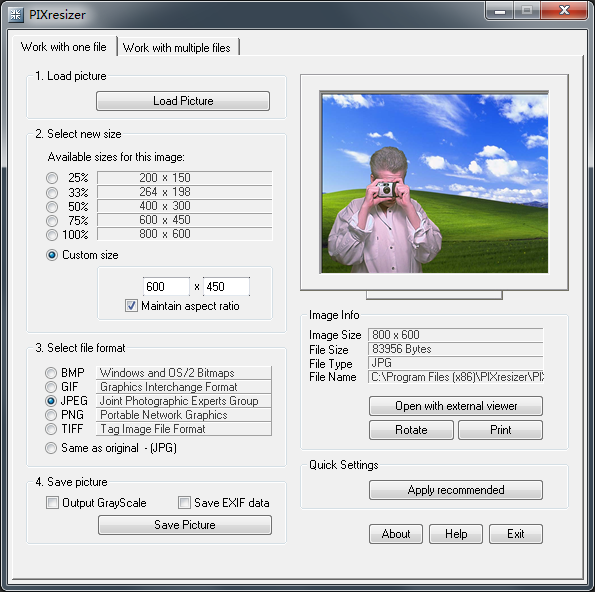
Task: Choose the JPEG file format
Action: pos(51,401)
